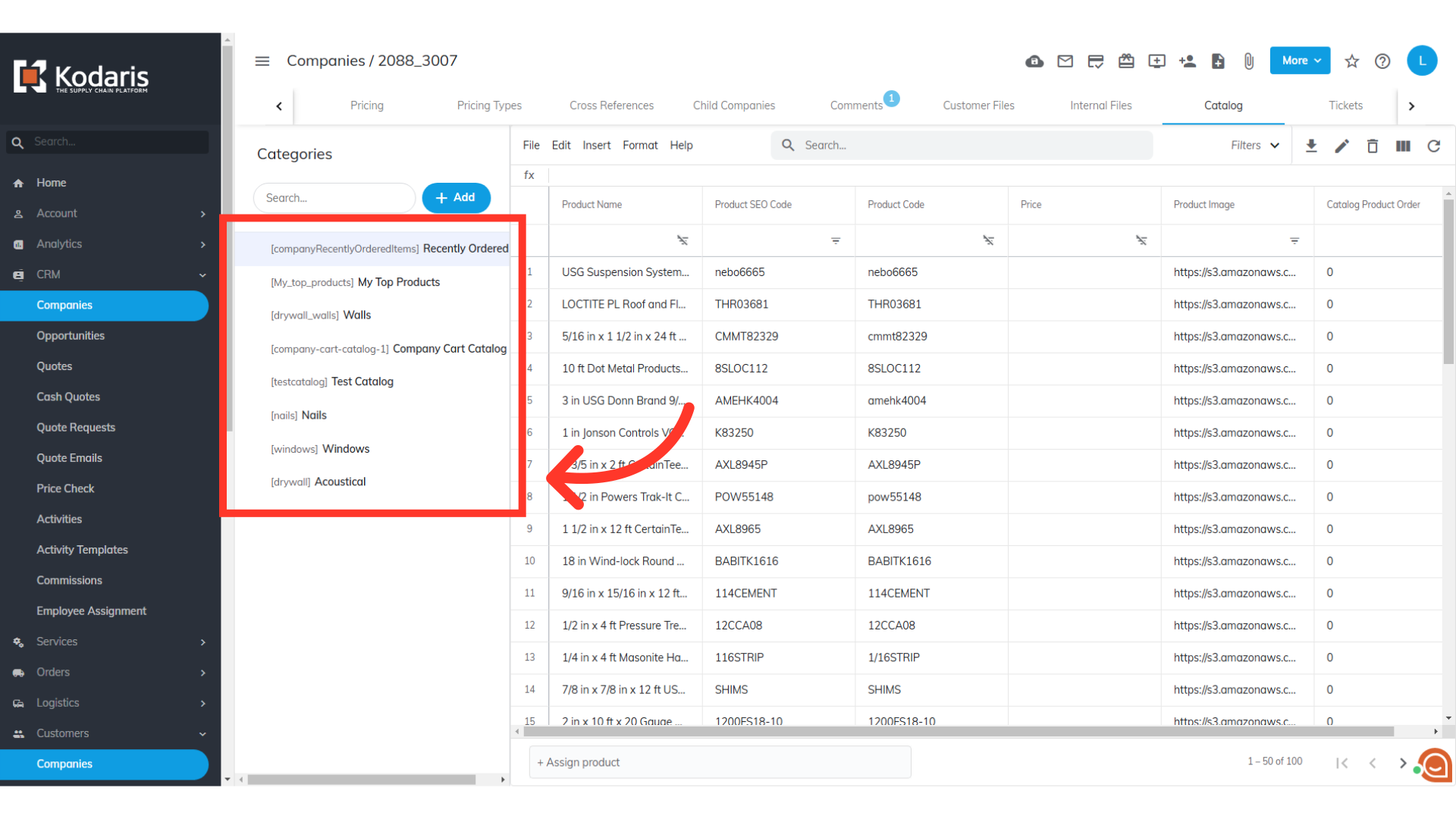
Task: Download catalog using the download arrow icon
Action: coord(1310,146)
